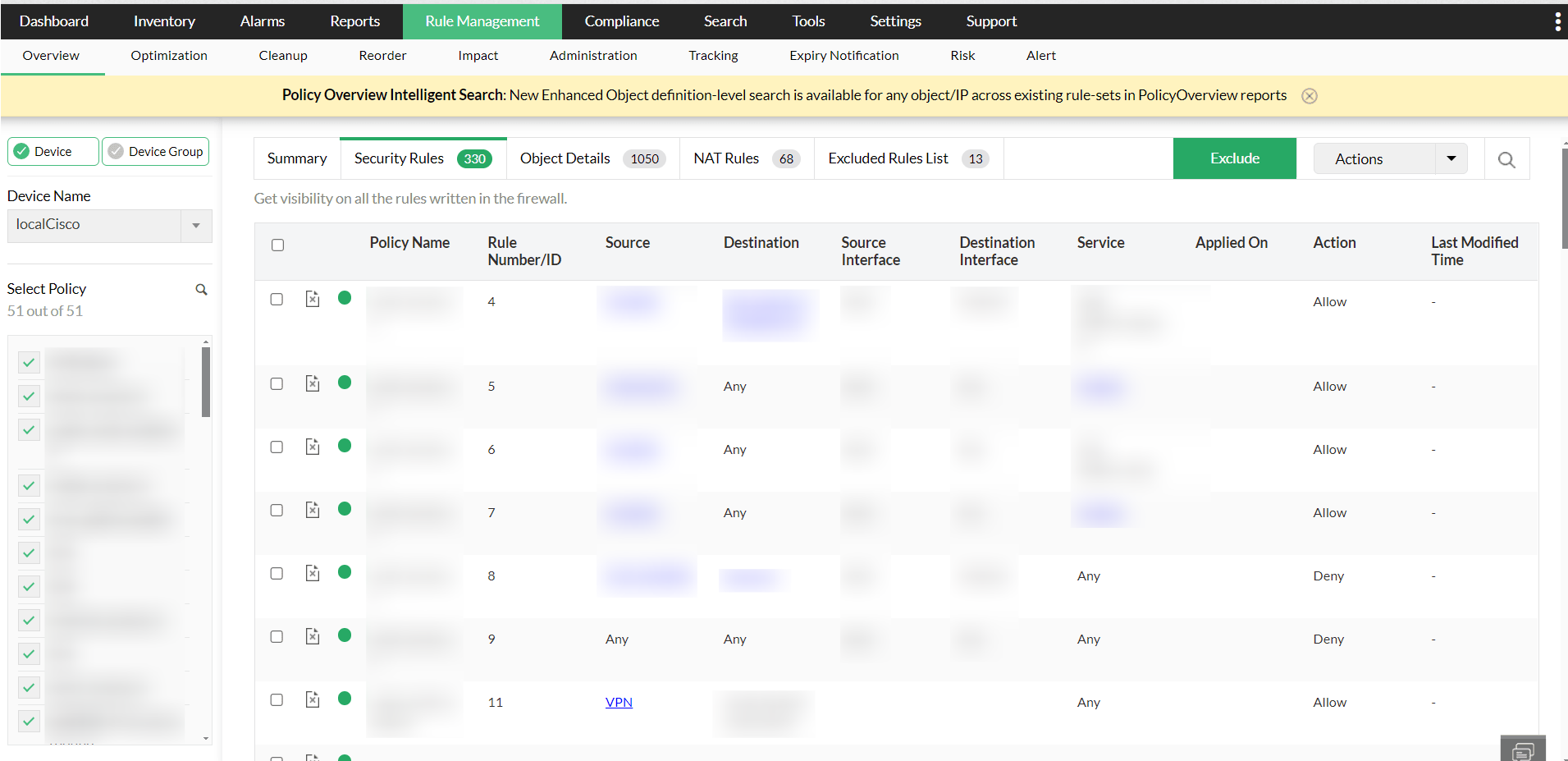The height and width of the screenshot is (761, 1568).
Task: Open rule number 8 link
Action: coord(491,576)
